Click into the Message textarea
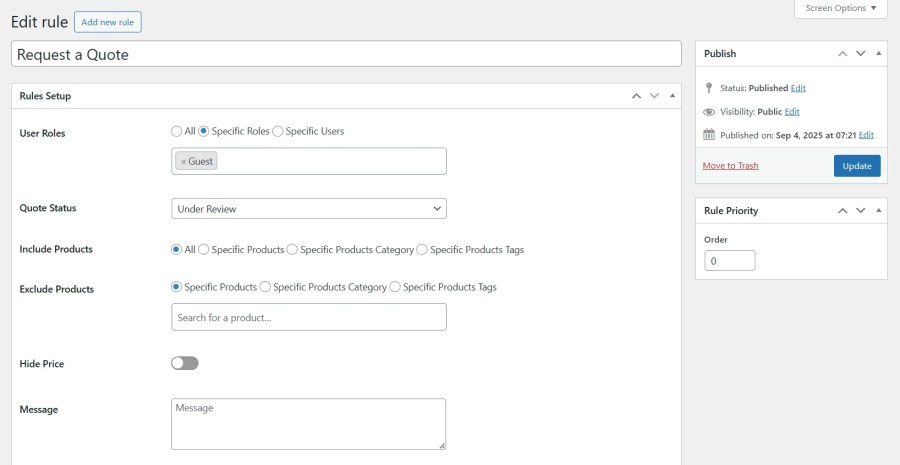900x465 pixels. click(308, 424)
